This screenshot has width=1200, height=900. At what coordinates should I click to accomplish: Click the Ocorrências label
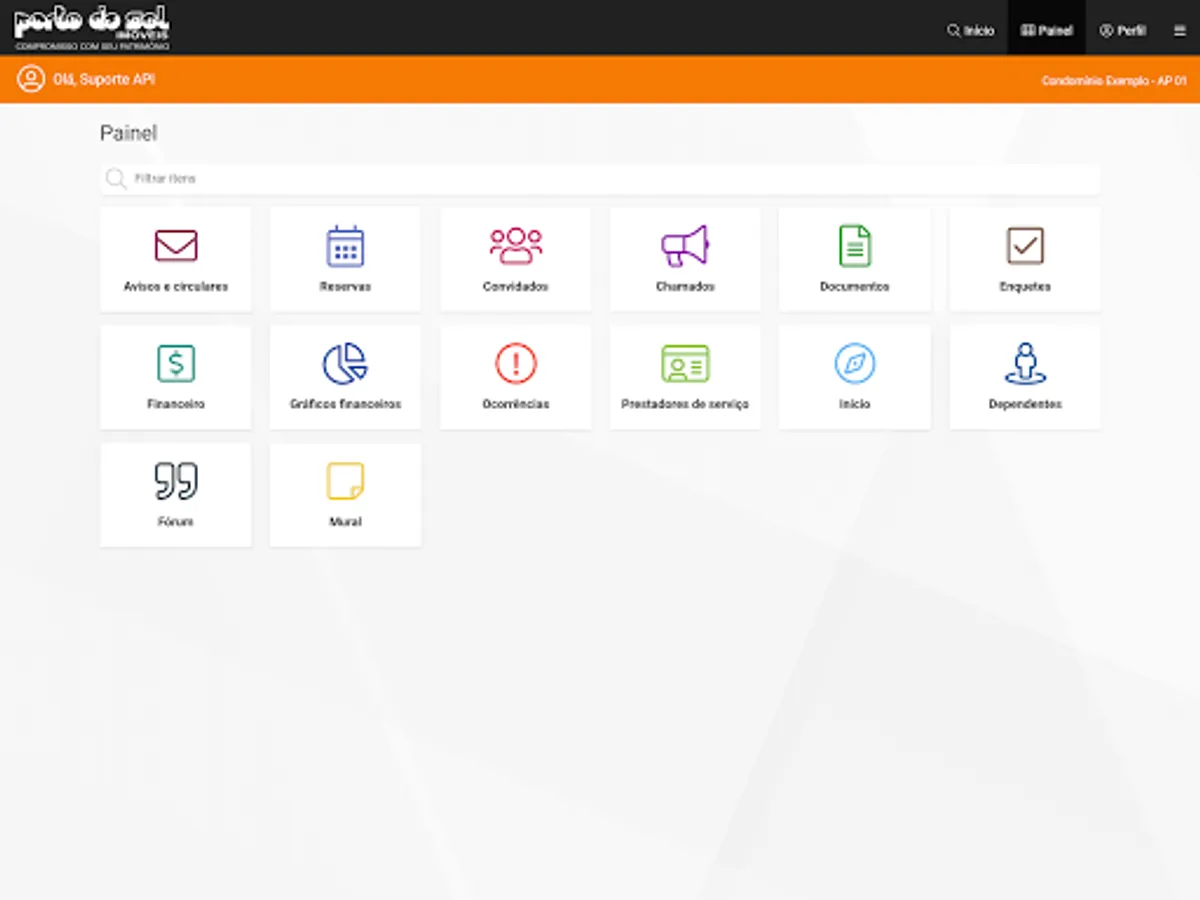(x=515, y=404)
